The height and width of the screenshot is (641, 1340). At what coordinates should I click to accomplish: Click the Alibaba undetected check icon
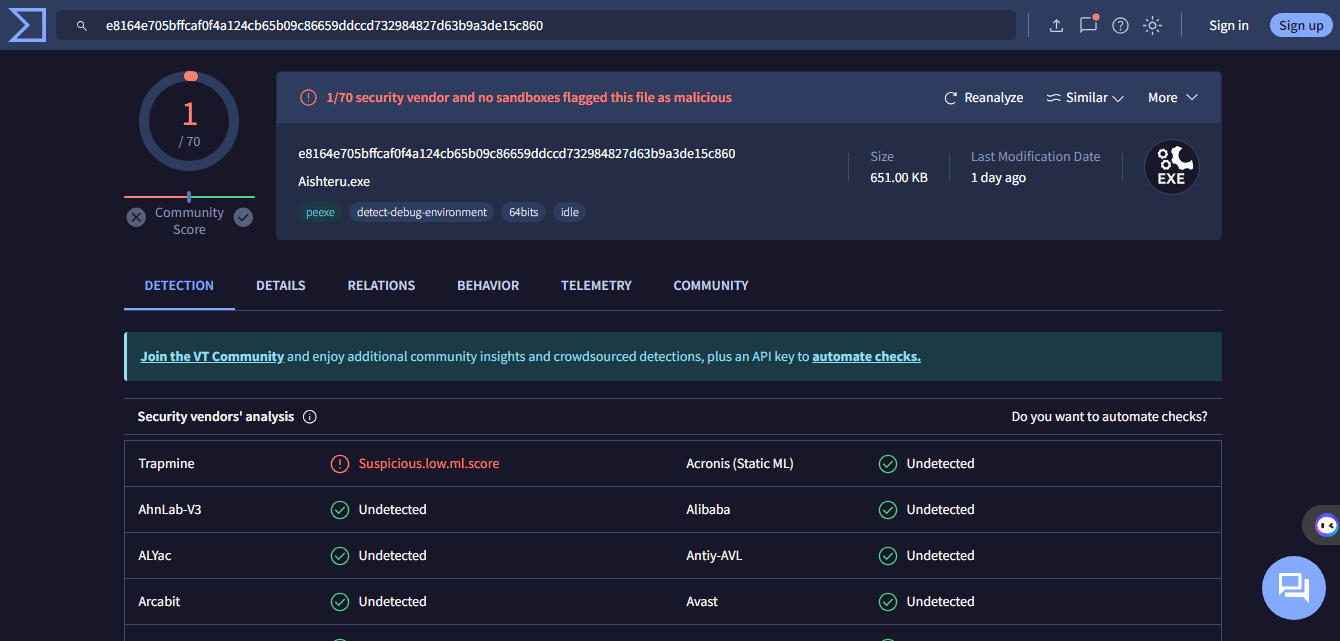tap(888, 510)
